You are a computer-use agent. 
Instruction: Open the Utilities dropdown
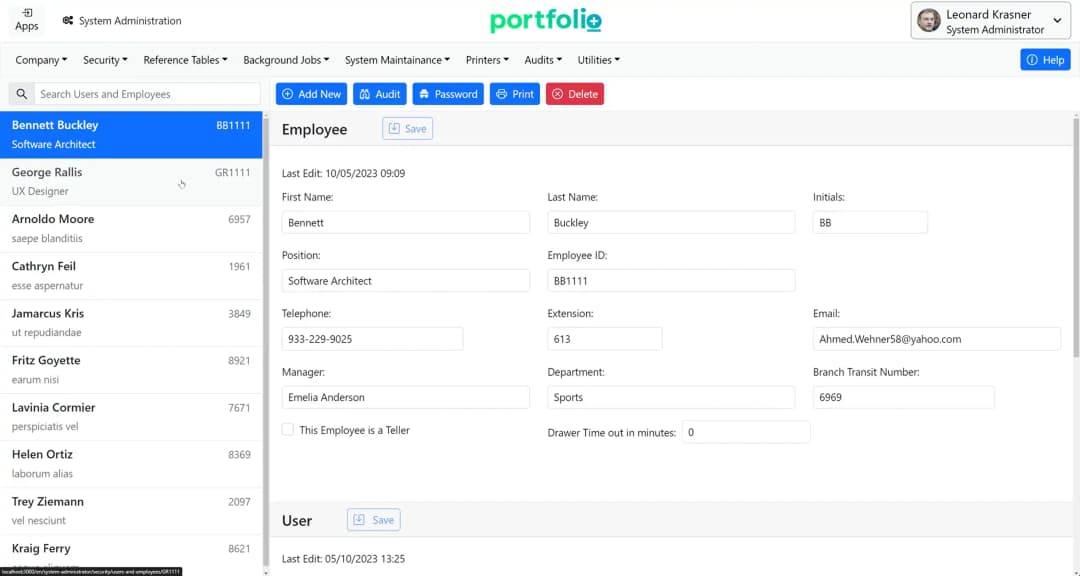pos(598,60)
